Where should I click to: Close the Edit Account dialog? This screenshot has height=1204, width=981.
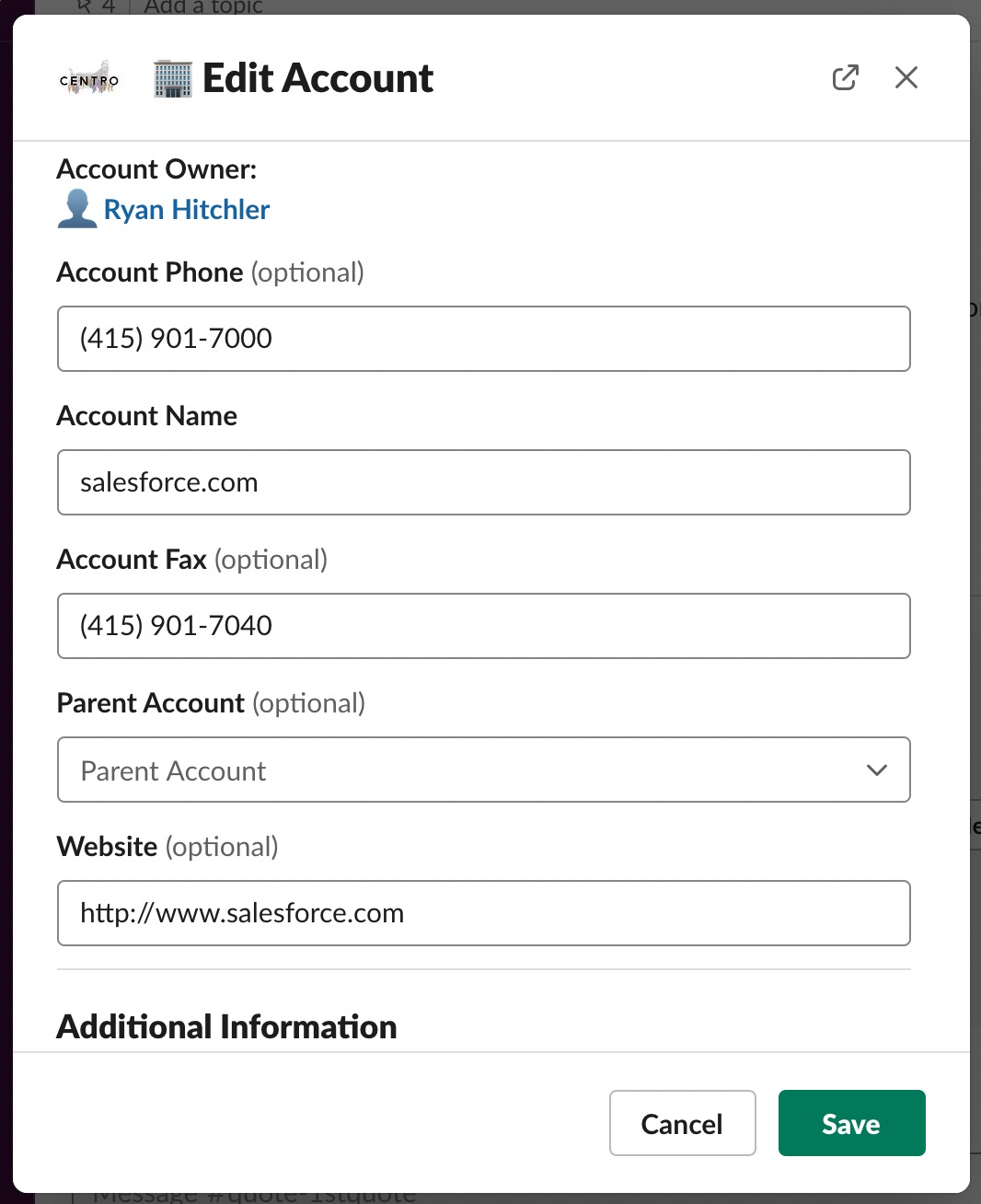(906, 78)
